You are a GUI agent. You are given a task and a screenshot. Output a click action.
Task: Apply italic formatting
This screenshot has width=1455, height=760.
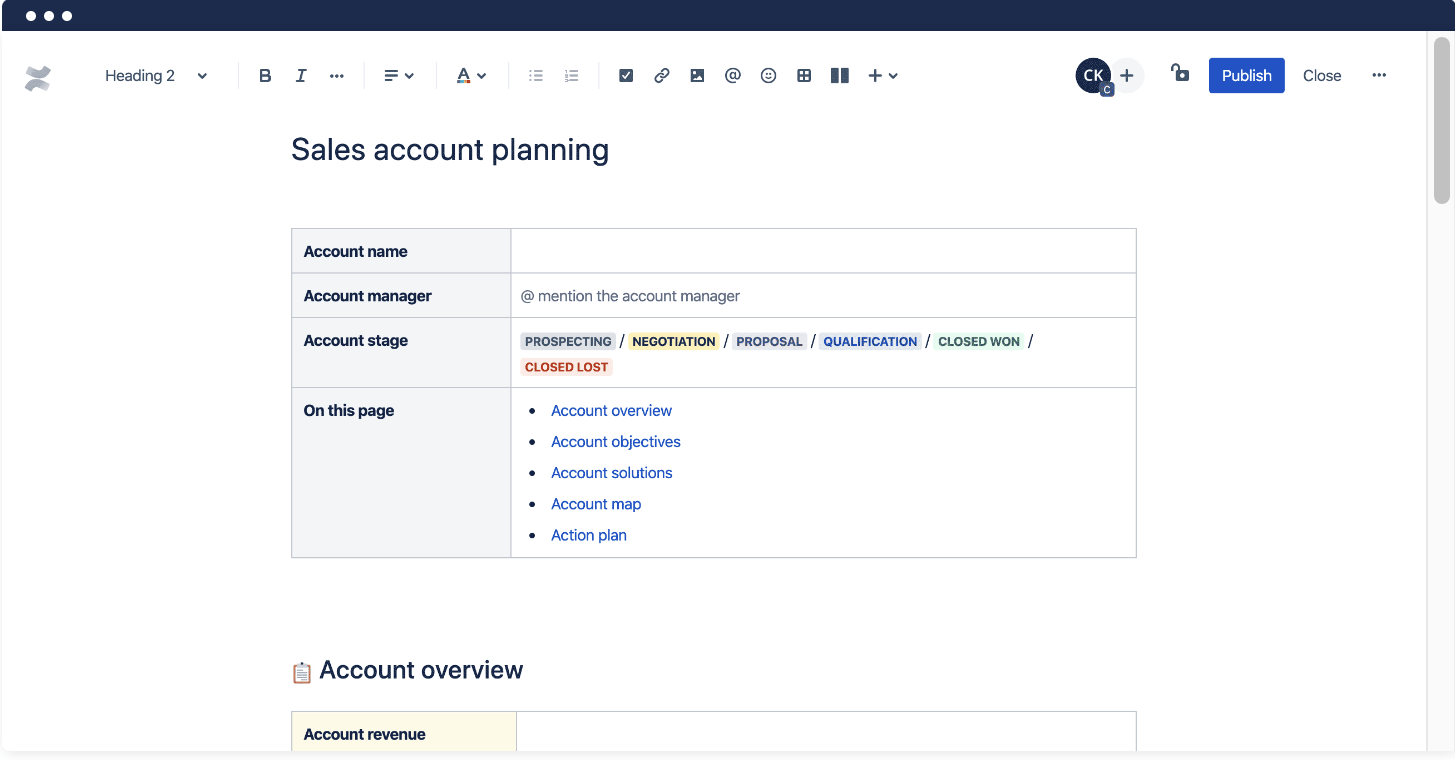coord(300,75)
